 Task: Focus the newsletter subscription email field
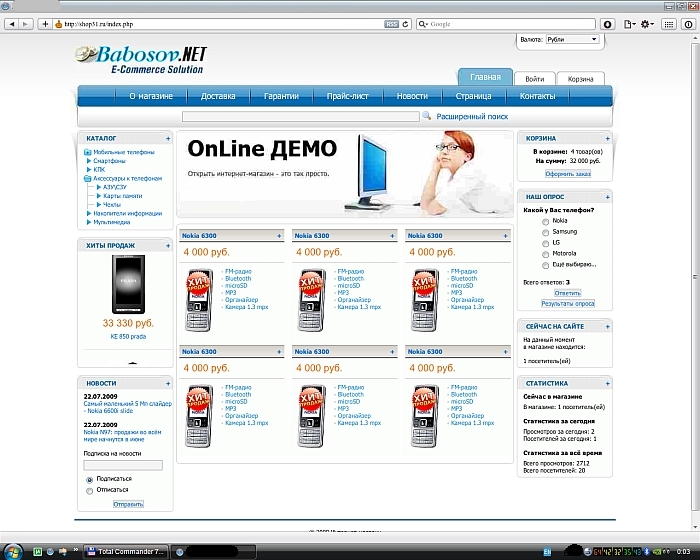[x=123, y=465]
